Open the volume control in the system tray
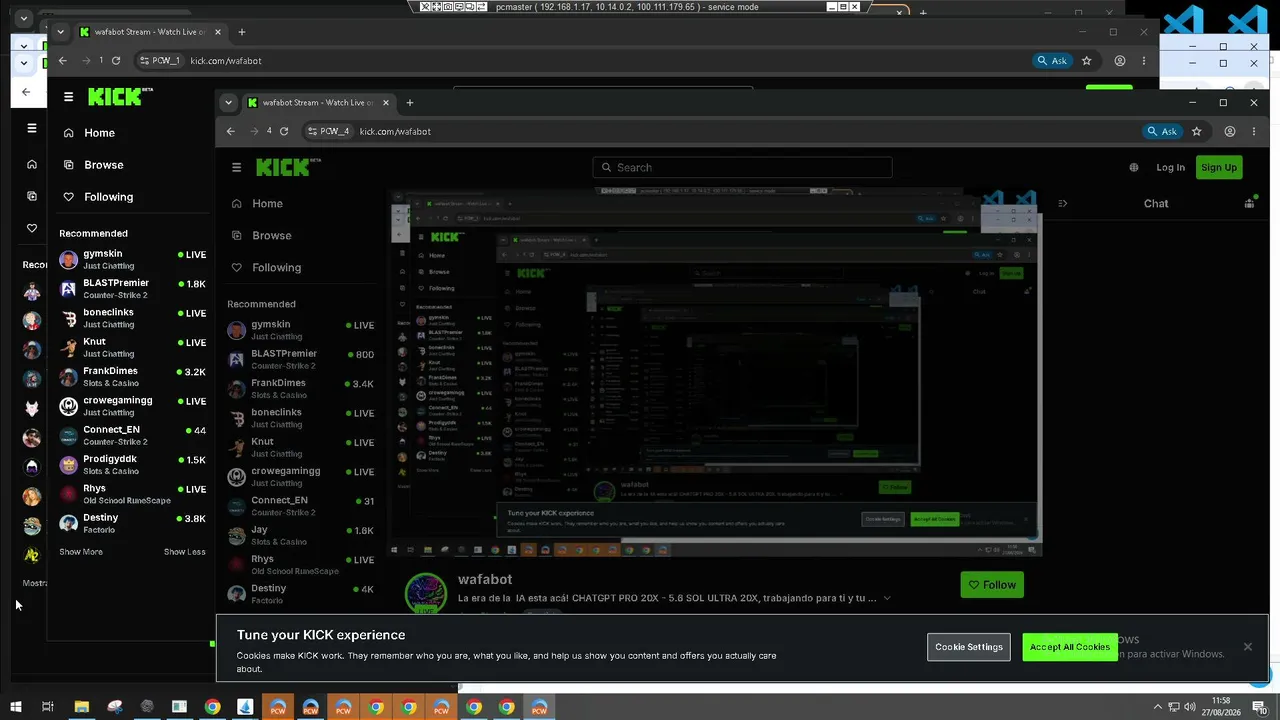1280x720 pixels. tap(1189, 707)
